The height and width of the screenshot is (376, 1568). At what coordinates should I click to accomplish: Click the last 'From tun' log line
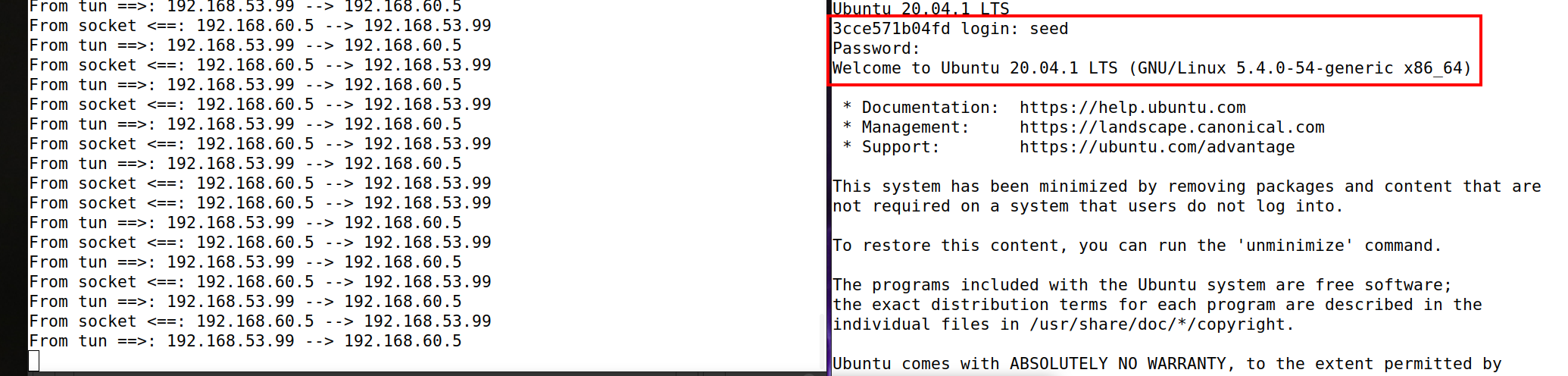[245, 341]
